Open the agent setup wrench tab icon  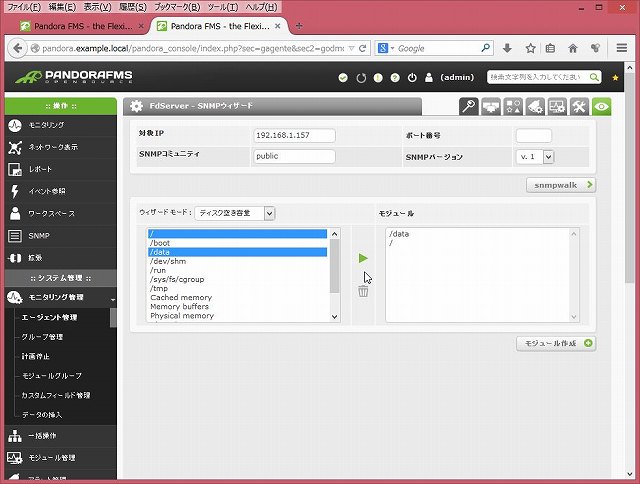point(579,107)
